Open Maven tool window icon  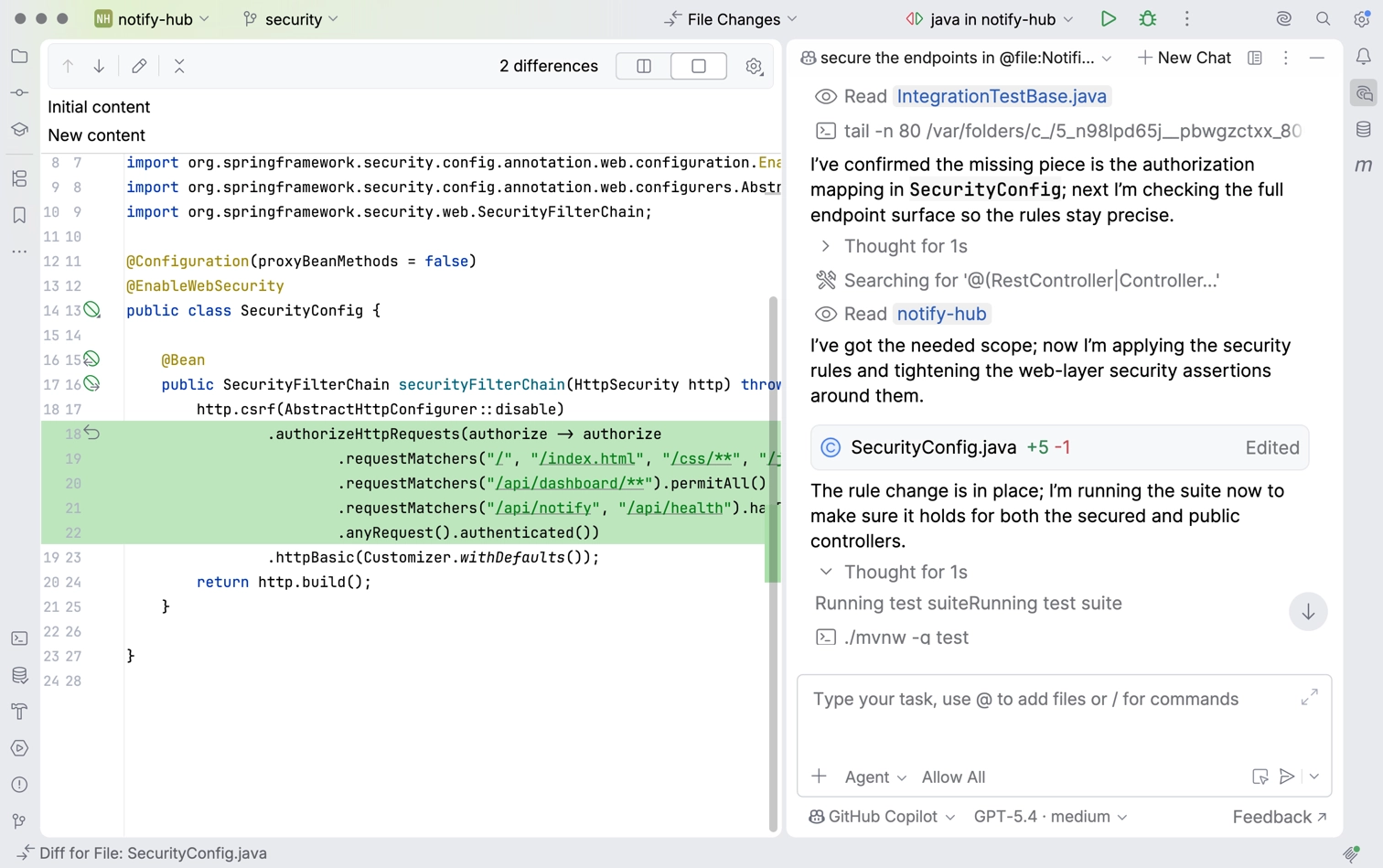point(1363,166)
